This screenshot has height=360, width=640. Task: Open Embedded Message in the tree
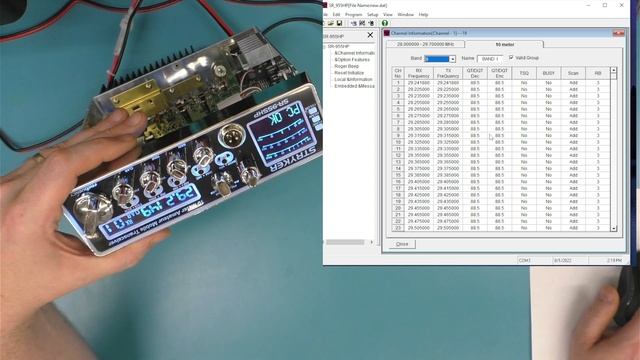click(x=354, y=86)
